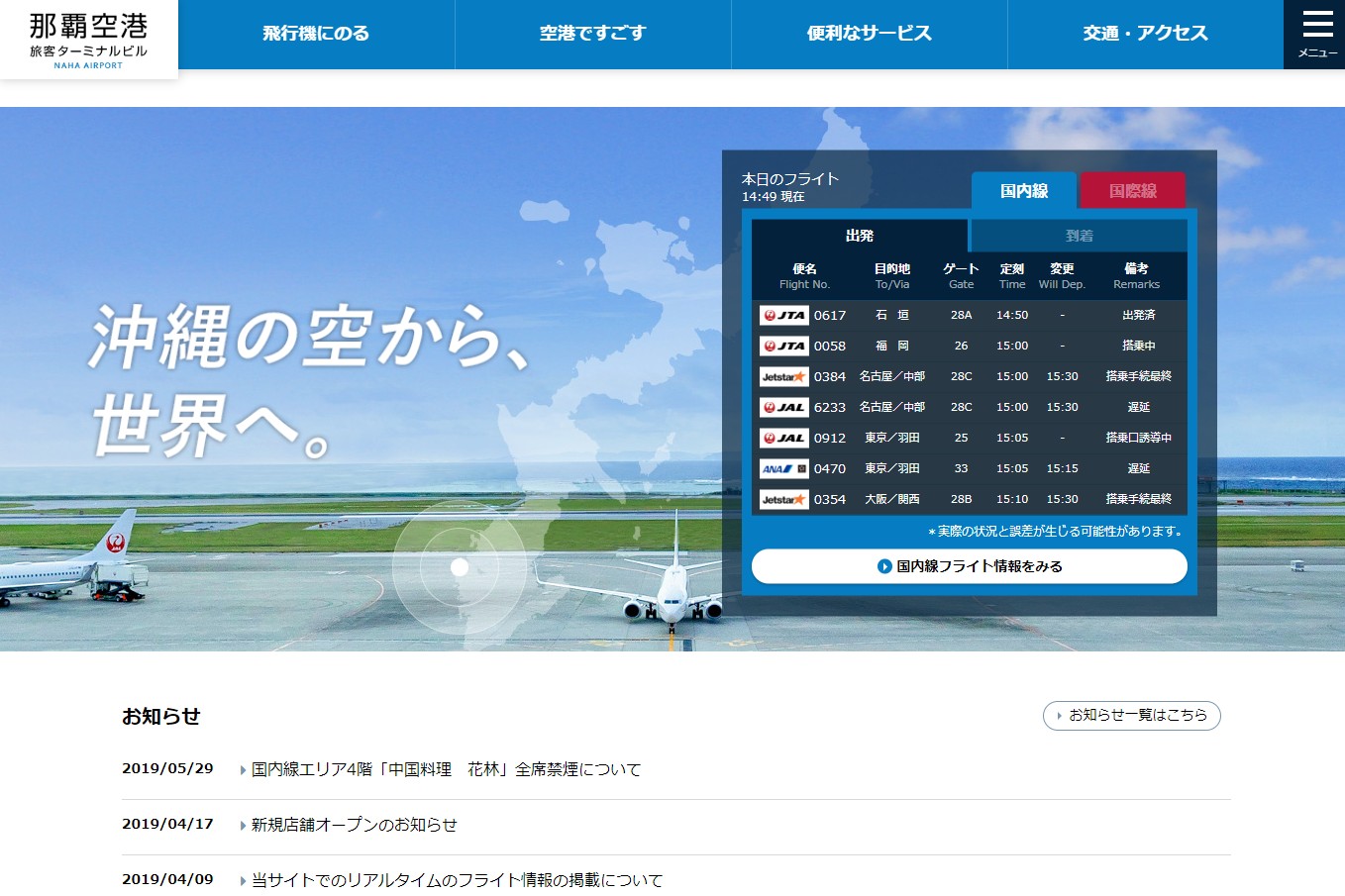Select the 出発 departures tab
This screenshot has width=1345, height=896.
pyautogui.click(x=859, y=236)
